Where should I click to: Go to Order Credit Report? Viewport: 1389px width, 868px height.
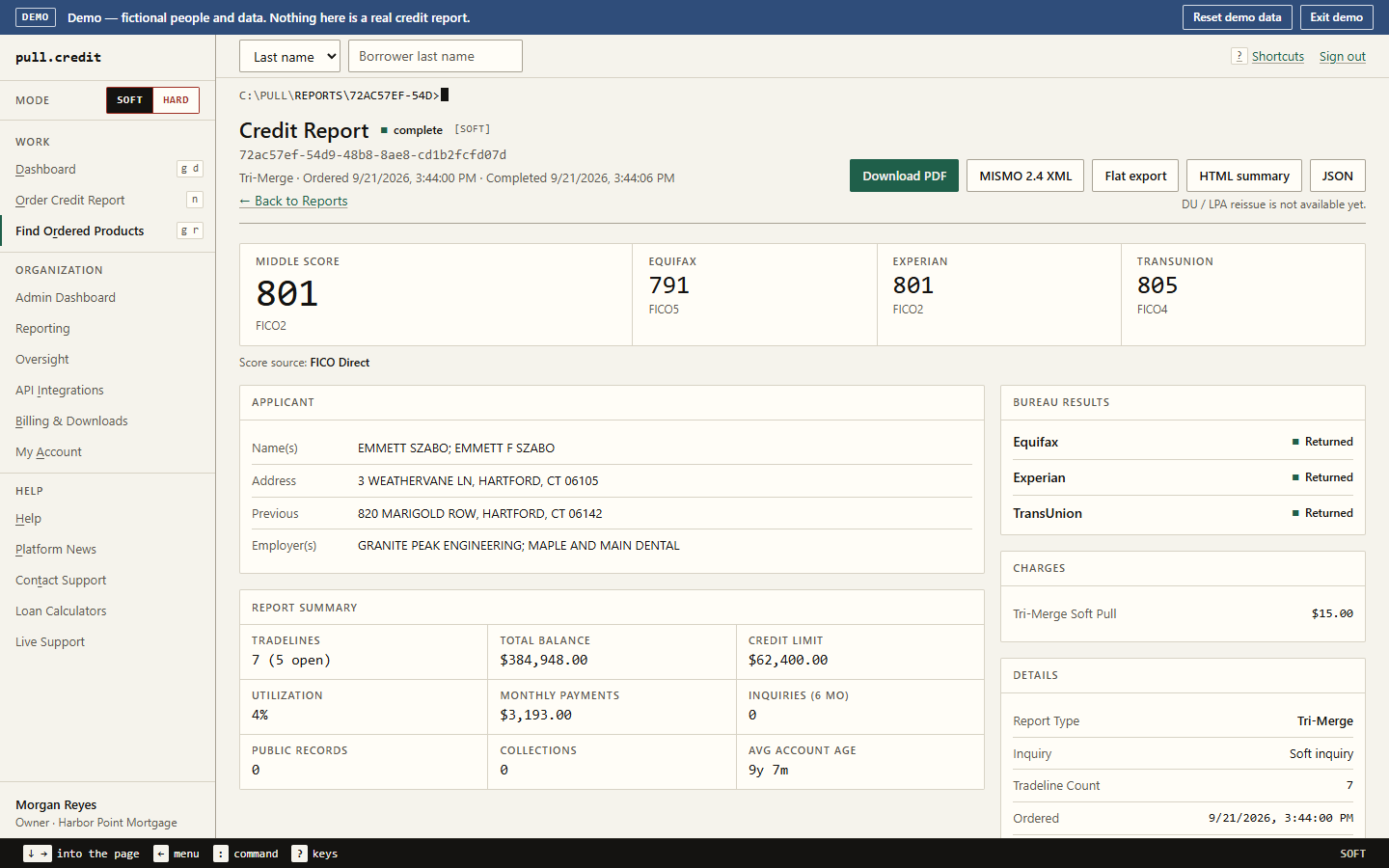[70, 200]
